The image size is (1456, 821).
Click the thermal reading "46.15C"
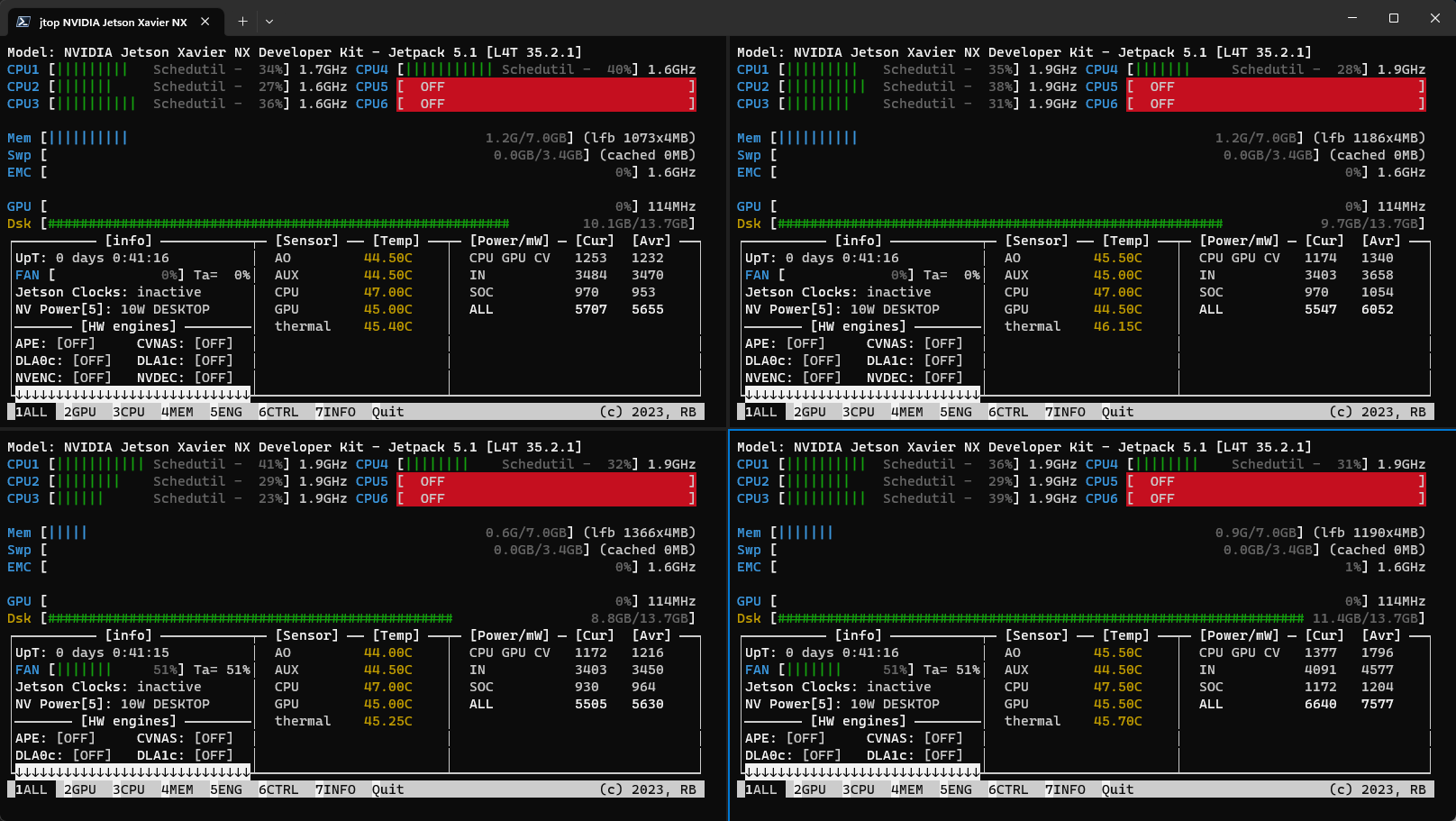pos(1118,326)
